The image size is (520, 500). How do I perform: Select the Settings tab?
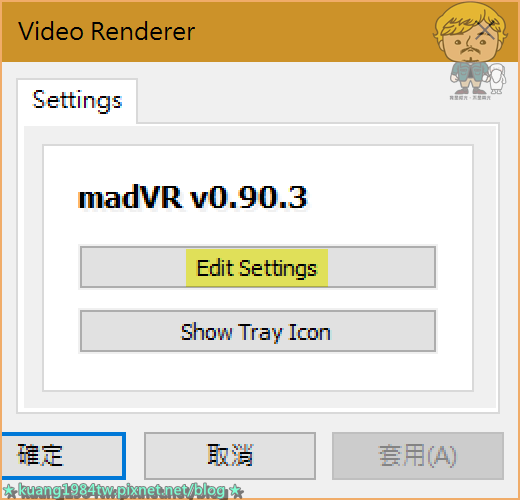[x=77, y=101]
